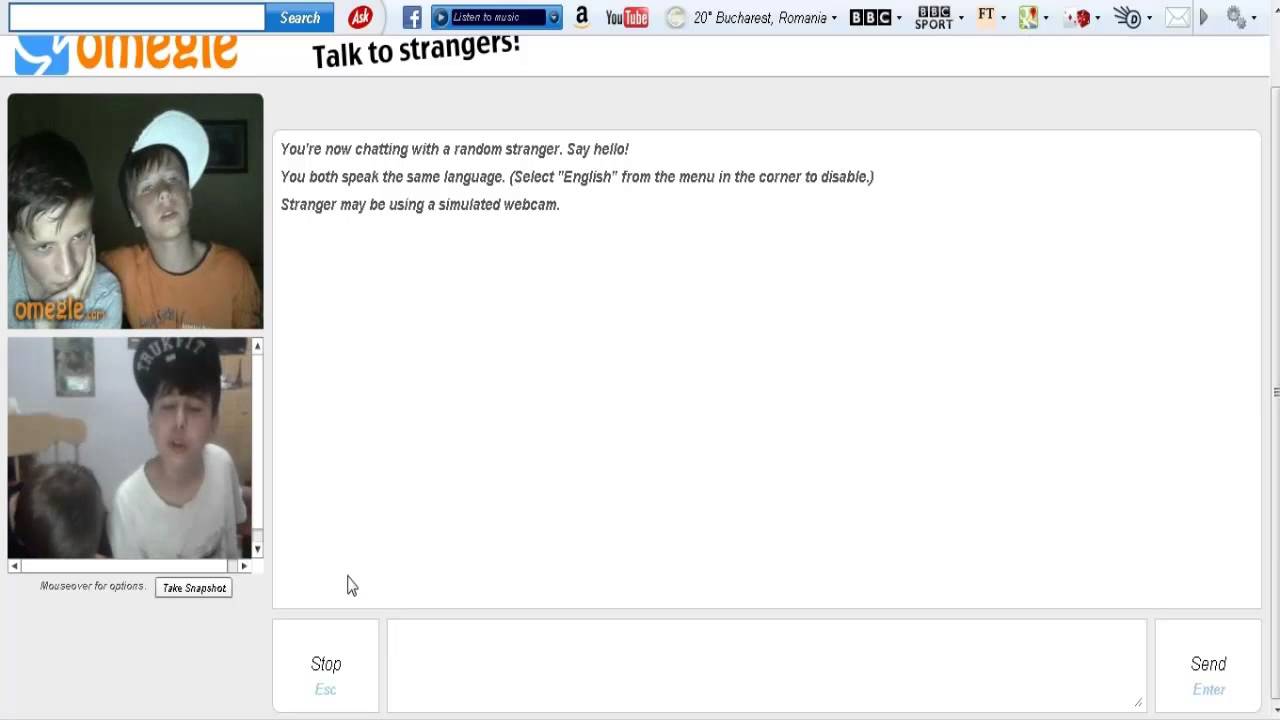The width and height of the screenshot is (1280, 720).
Task: Click your own webcam preview video
Action: coord(129,448)
